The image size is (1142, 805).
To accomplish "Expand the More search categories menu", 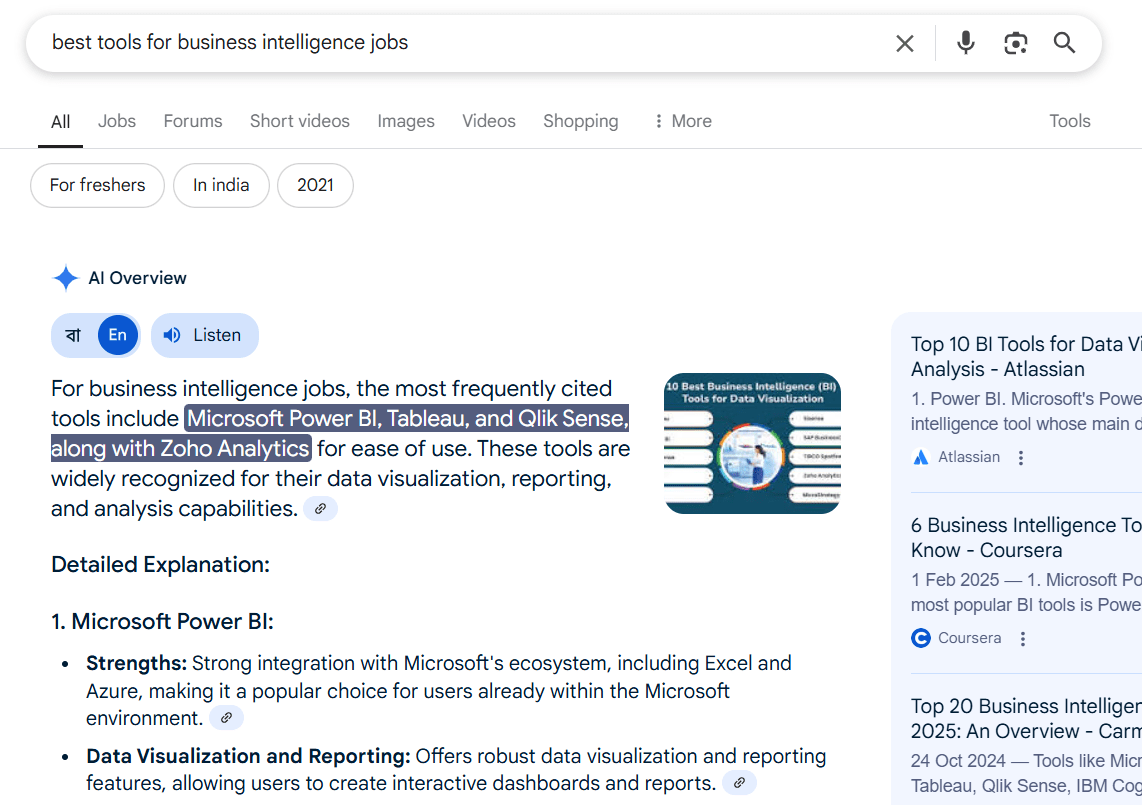I will [x=682, y=121].
